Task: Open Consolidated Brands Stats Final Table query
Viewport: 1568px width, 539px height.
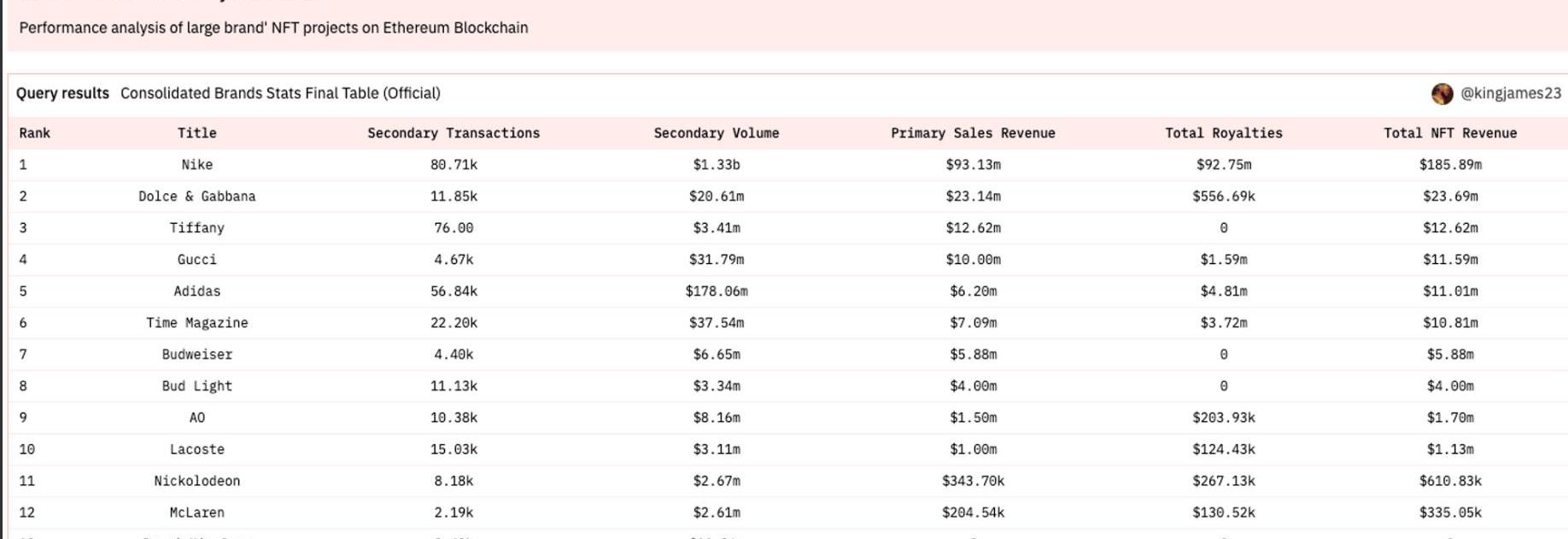Action: click(280, 93)
